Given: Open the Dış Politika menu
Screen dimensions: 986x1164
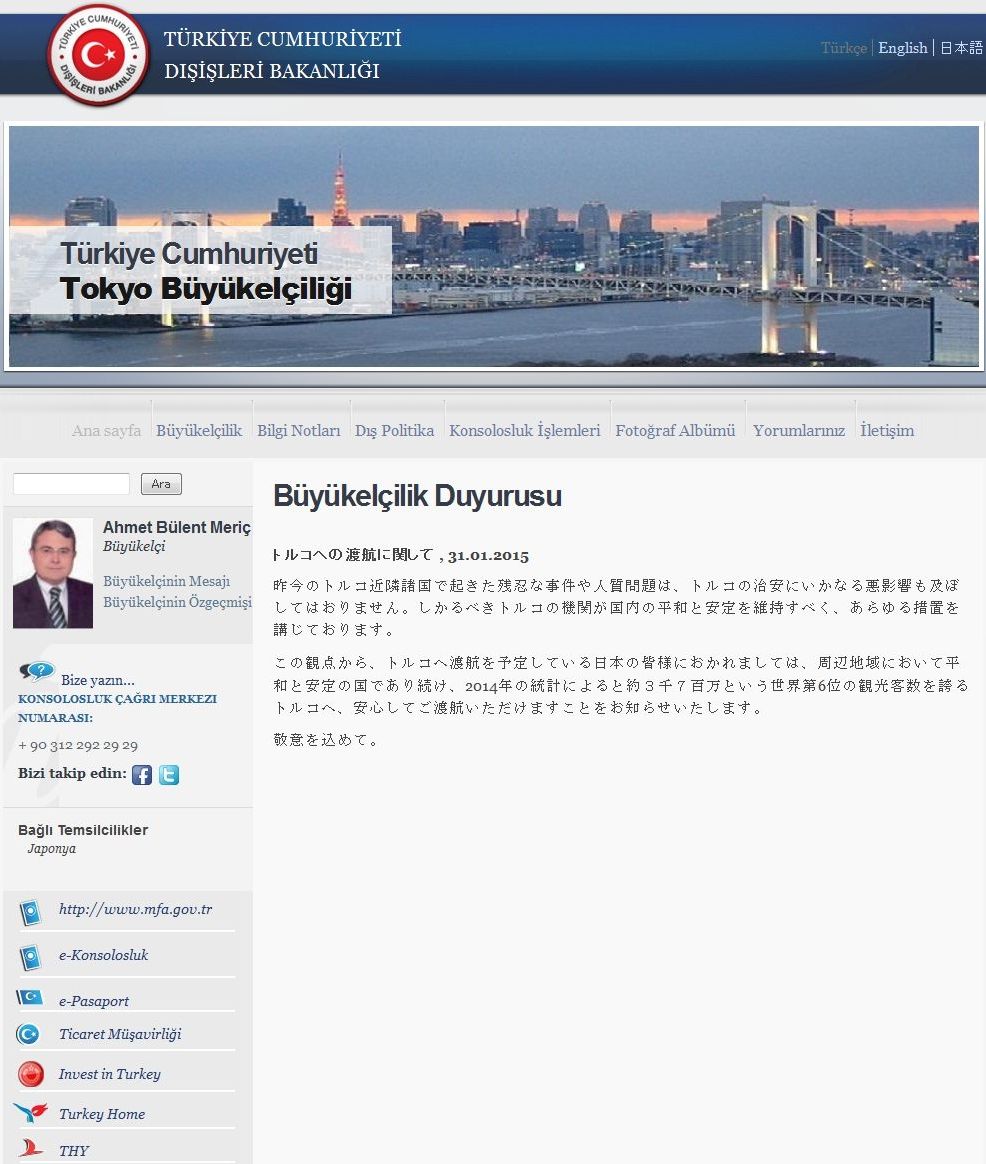Looking at the screenshot, I should pos(394,431).
